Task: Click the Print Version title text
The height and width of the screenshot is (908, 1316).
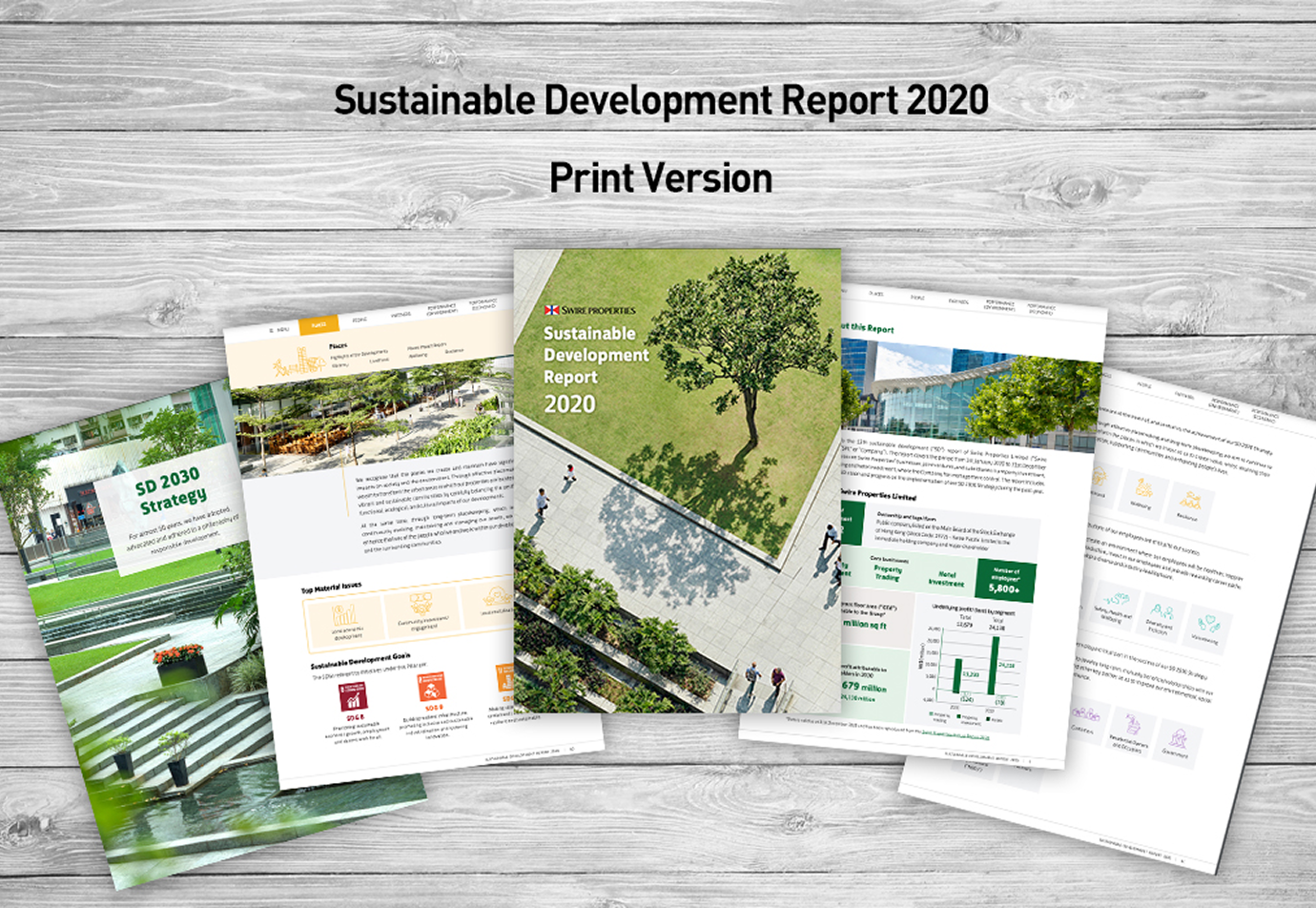Action: click(661, 178)
